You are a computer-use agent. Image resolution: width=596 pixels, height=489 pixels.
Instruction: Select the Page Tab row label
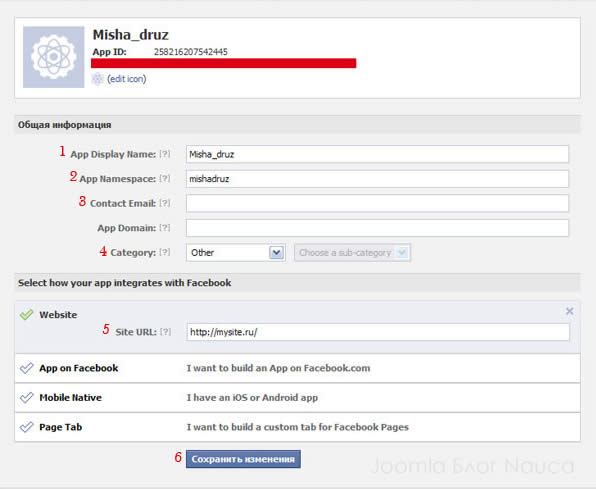[x=61, y=427]
